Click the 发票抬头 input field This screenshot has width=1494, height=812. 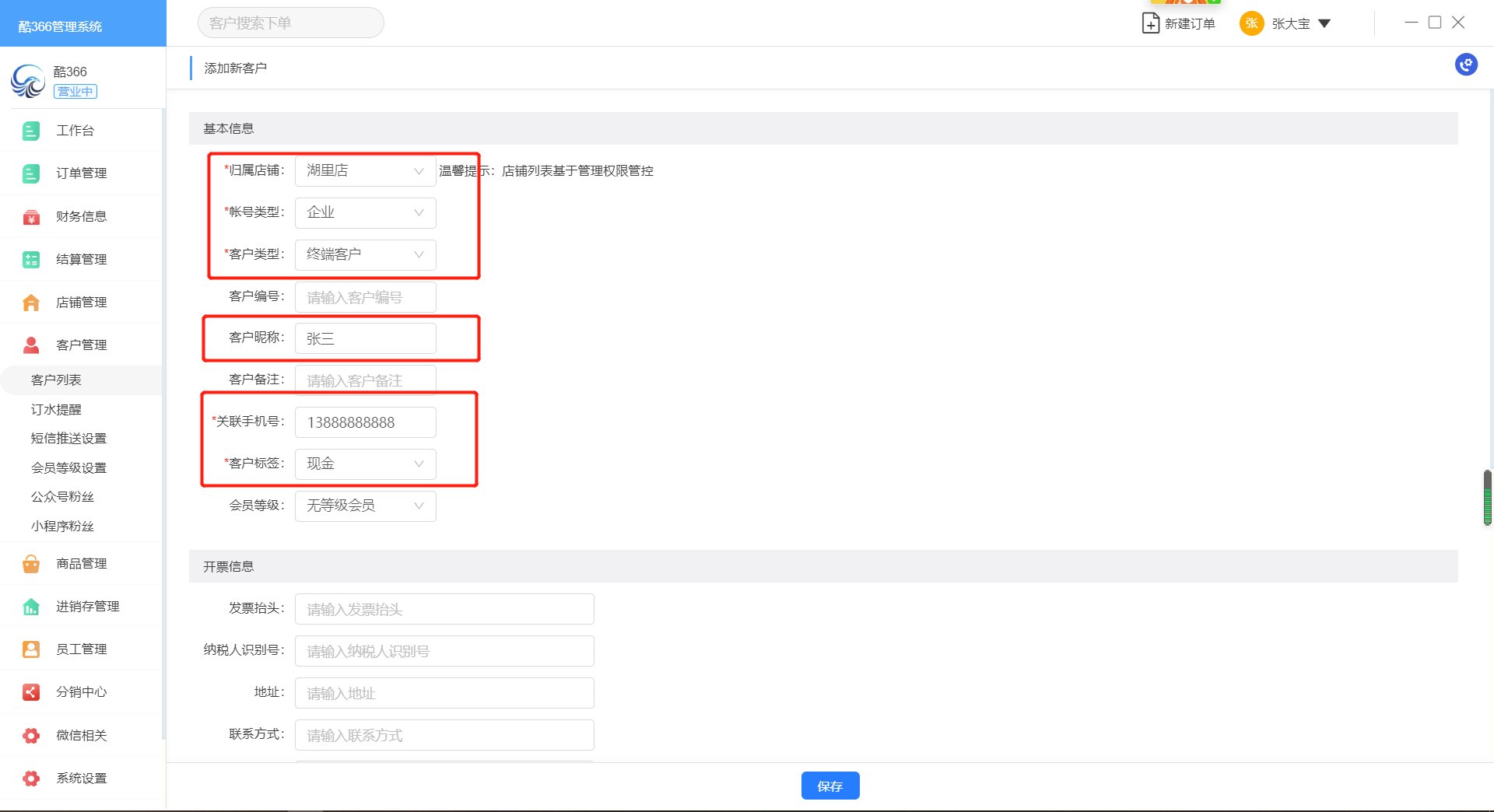(444, 609)
